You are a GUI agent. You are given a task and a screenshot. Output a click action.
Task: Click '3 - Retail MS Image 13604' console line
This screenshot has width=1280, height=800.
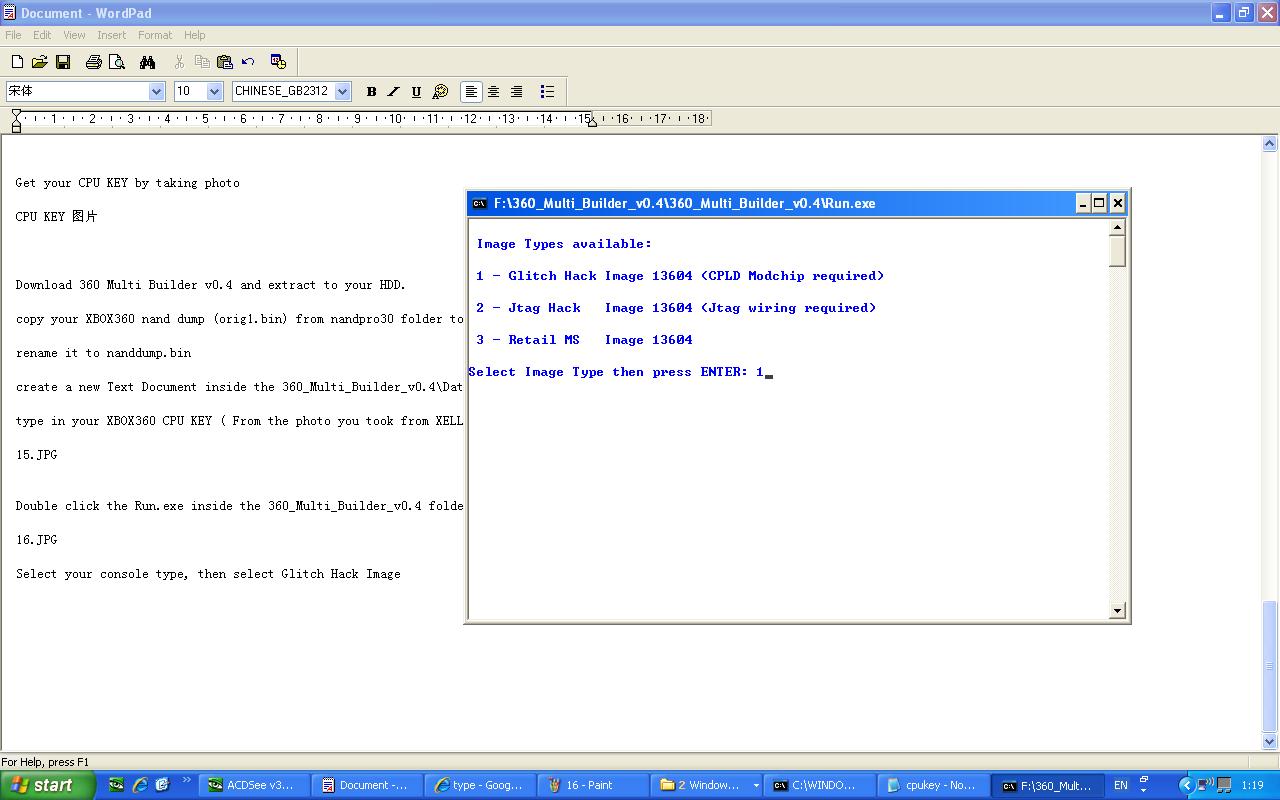(584, 340)
